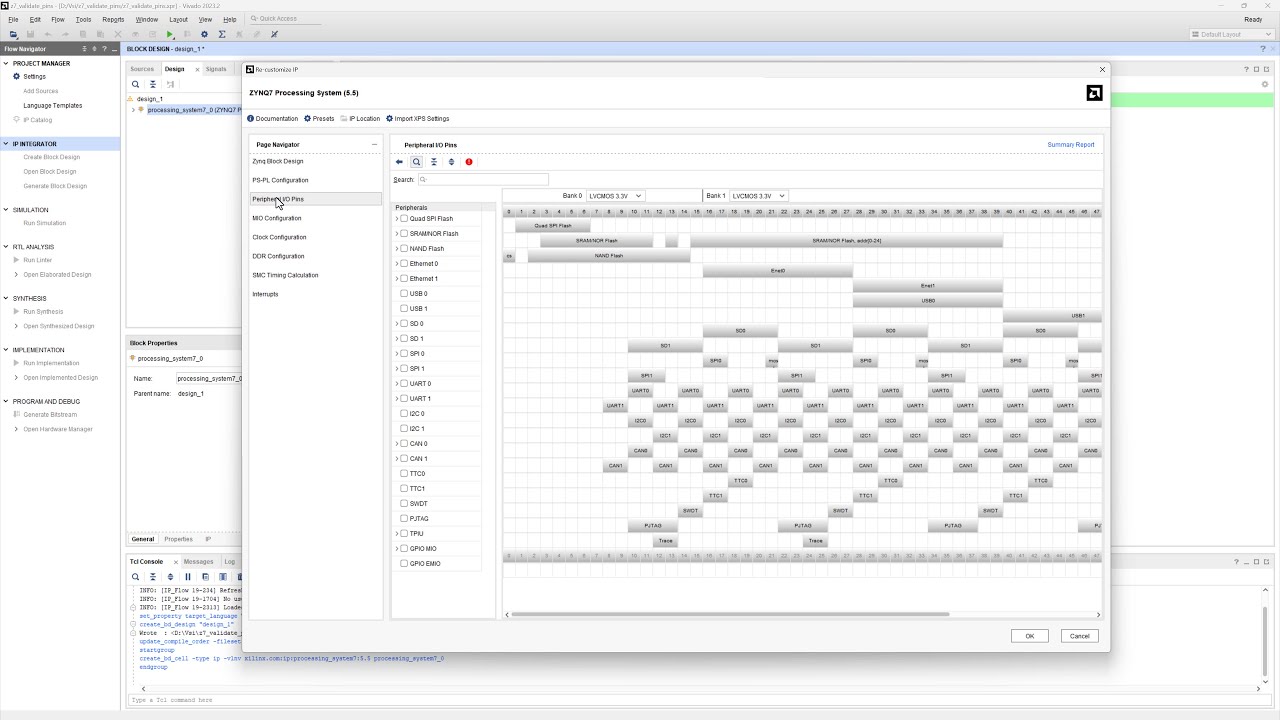Viewport: 1280px width, 720px height.
Task: Click Generate Block Design in Flow Navigator
Action: (x=55, y=186)
